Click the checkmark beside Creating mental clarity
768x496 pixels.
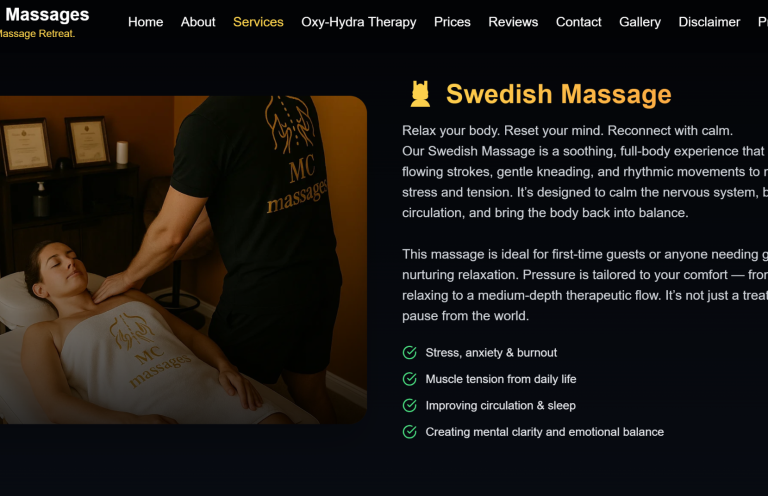(409, 432)
